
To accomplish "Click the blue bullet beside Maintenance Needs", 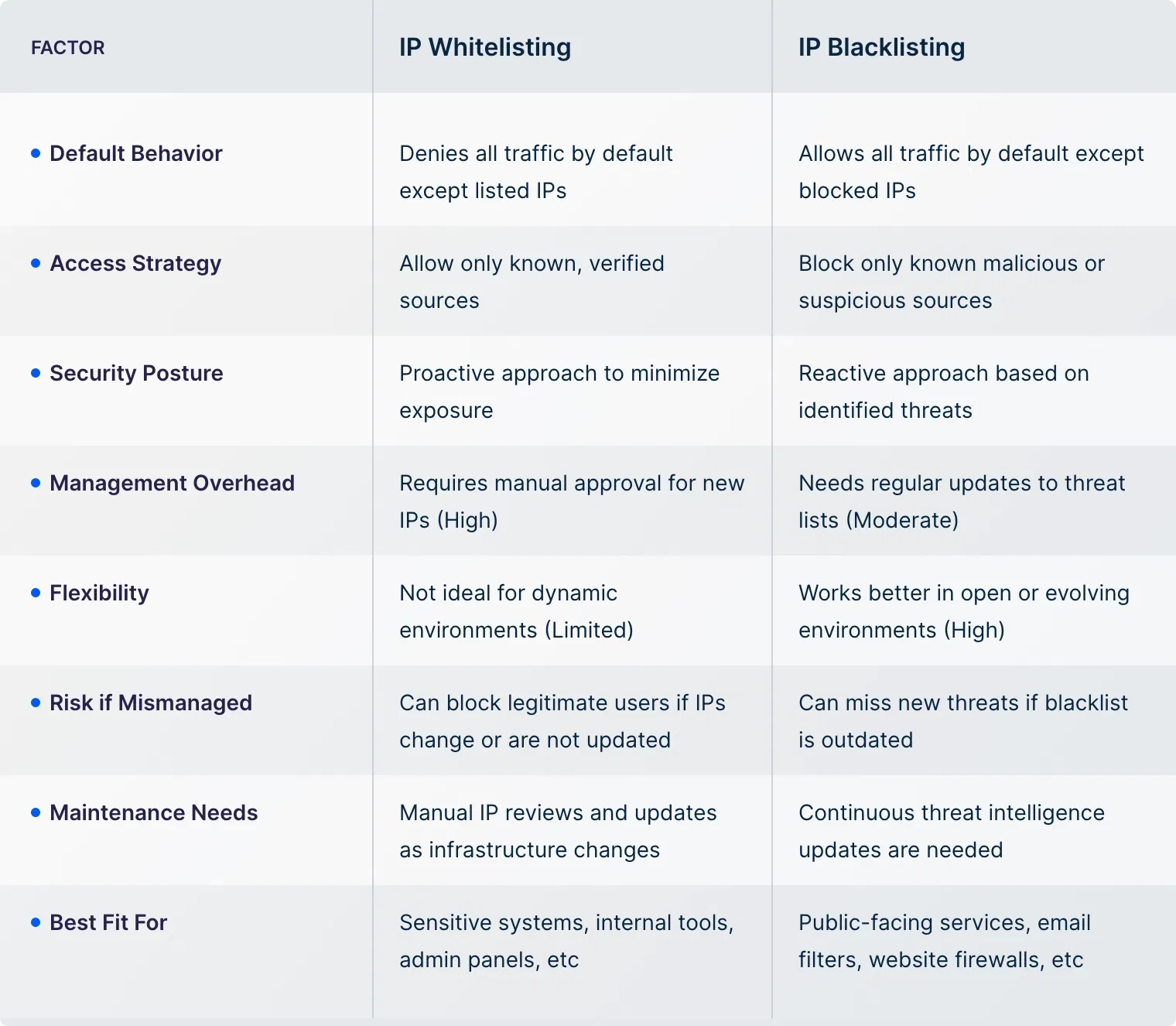I will tap(36, 812).
